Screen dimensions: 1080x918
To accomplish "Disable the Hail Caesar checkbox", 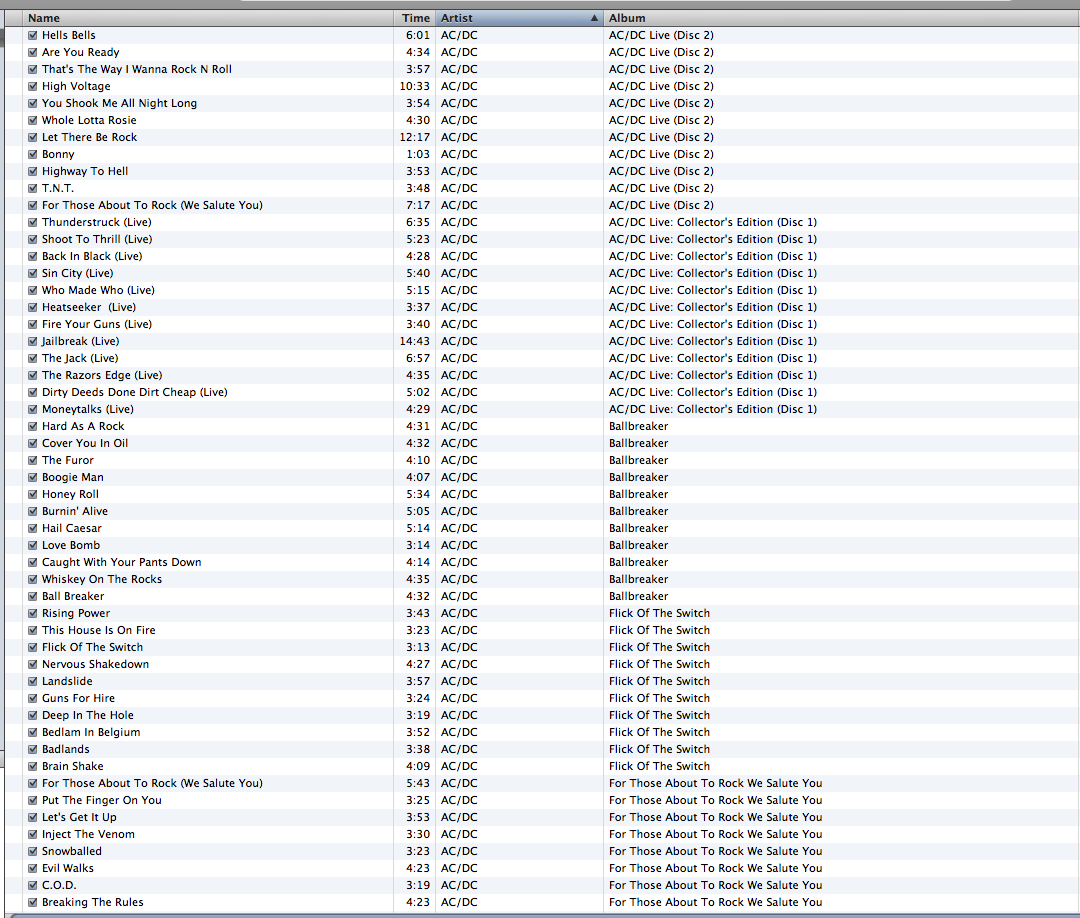I will click(x=32, y=528).
